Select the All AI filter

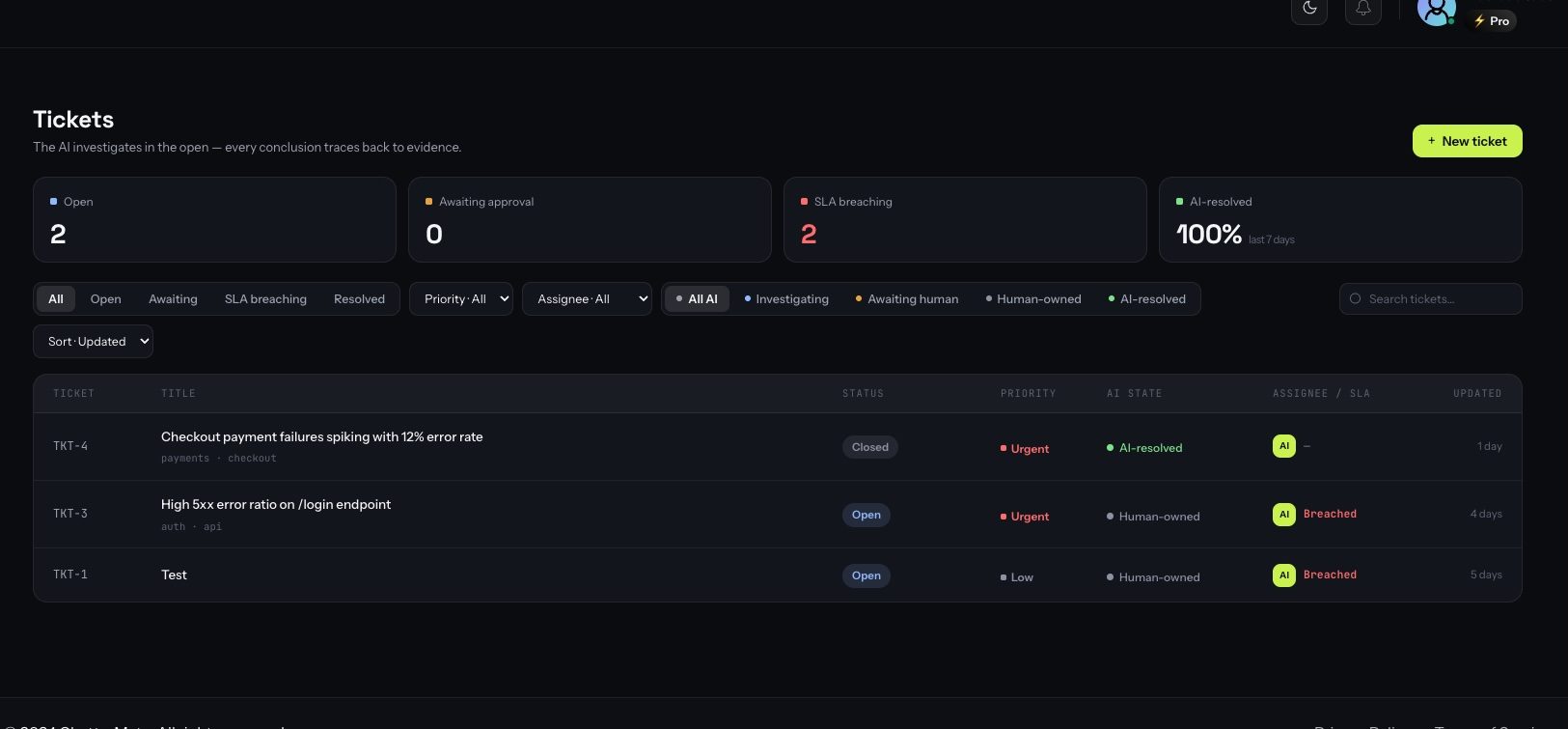coord(697,299)
